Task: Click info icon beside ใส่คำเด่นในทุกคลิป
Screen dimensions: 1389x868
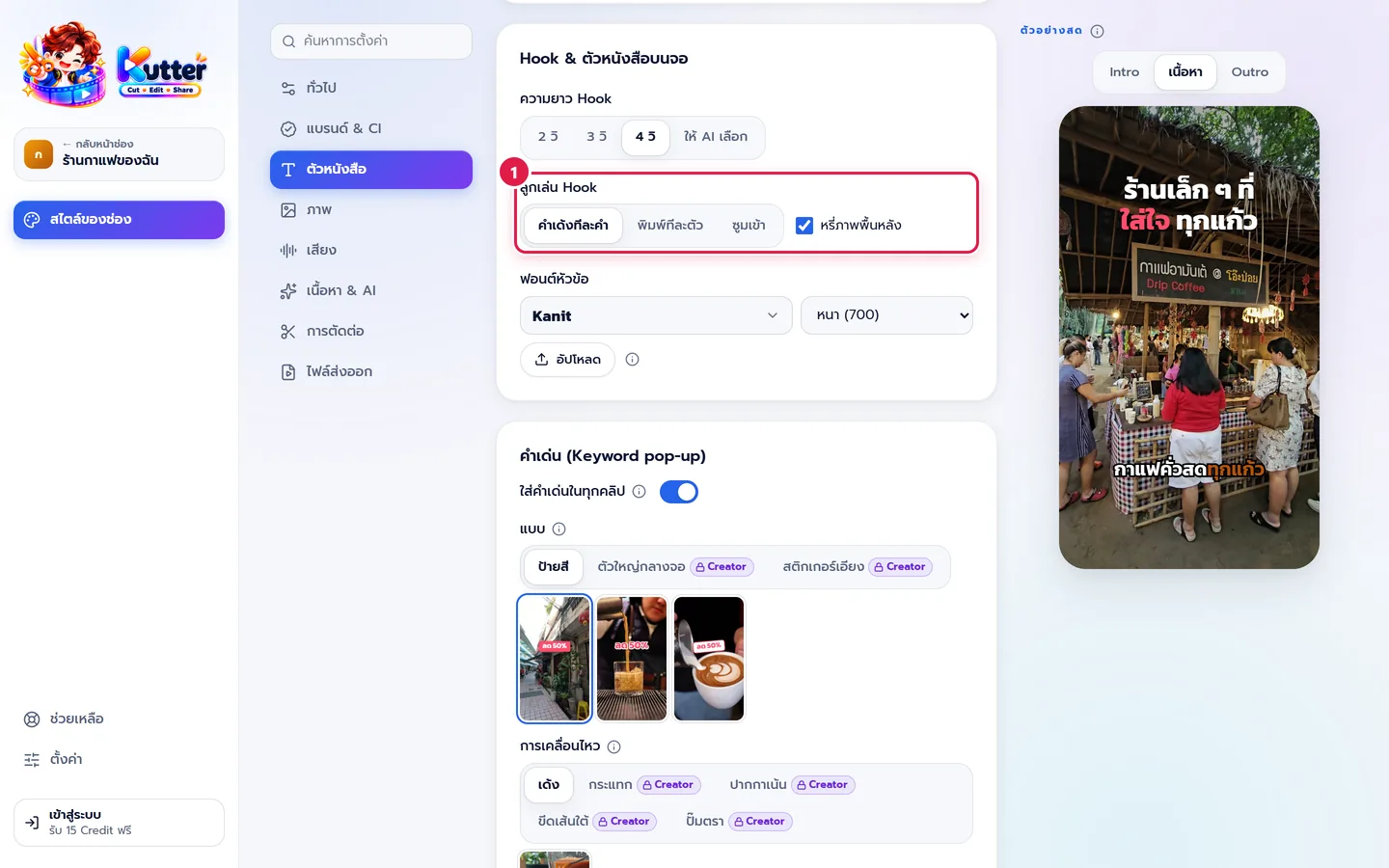Action: (x=639, y=491)
